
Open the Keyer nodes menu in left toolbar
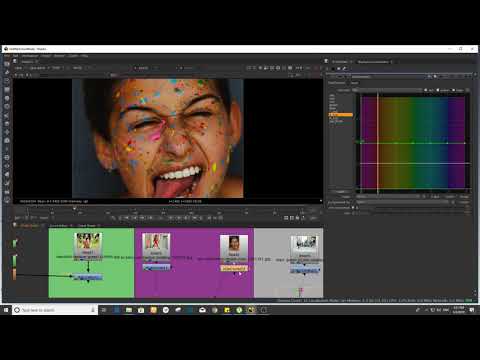[x=7, y=115]
